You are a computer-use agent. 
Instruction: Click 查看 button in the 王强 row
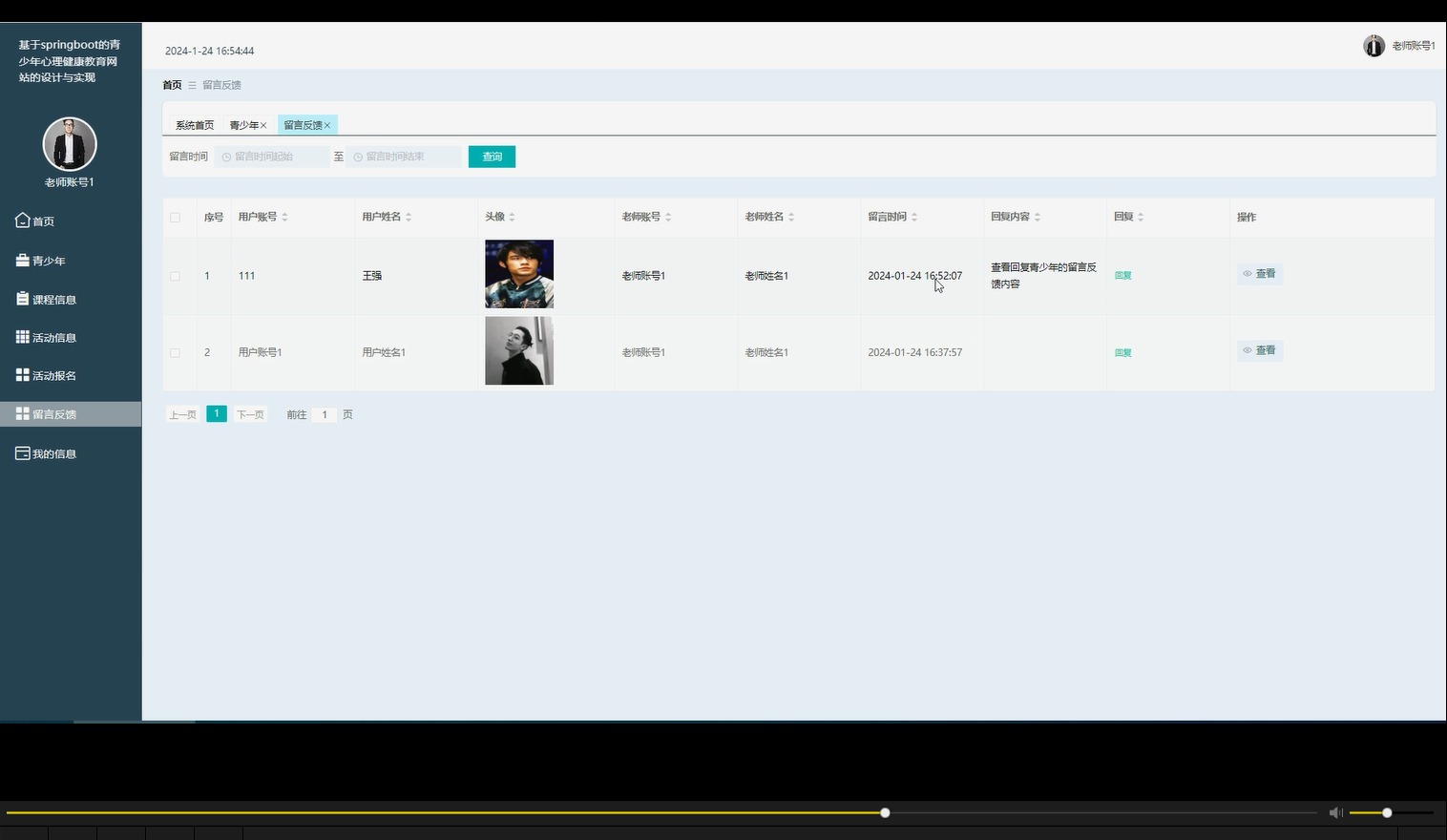(x=1260, y=274)
